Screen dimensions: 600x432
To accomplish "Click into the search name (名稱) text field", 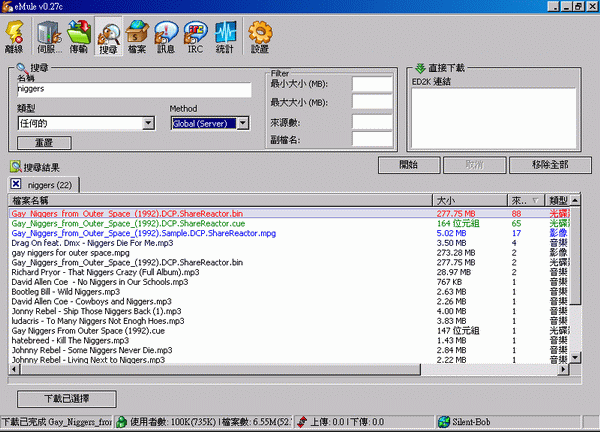I will click(134, 90).
